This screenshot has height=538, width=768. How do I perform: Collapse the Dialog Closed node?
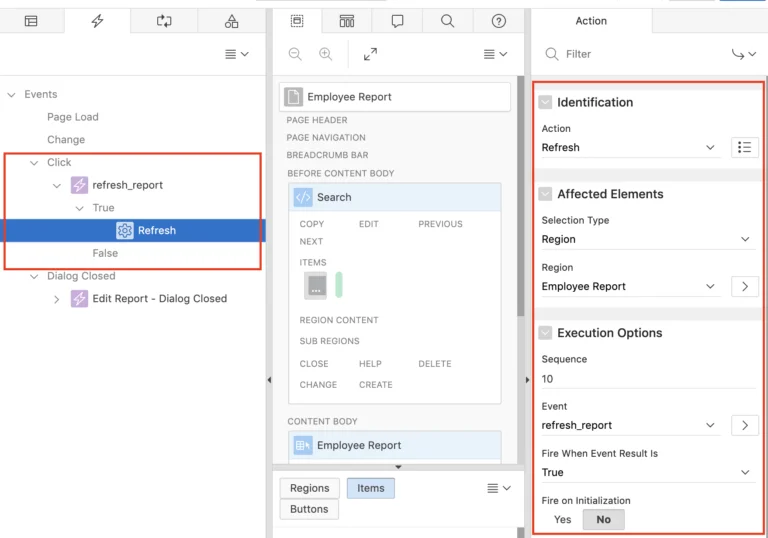point(34,276)
